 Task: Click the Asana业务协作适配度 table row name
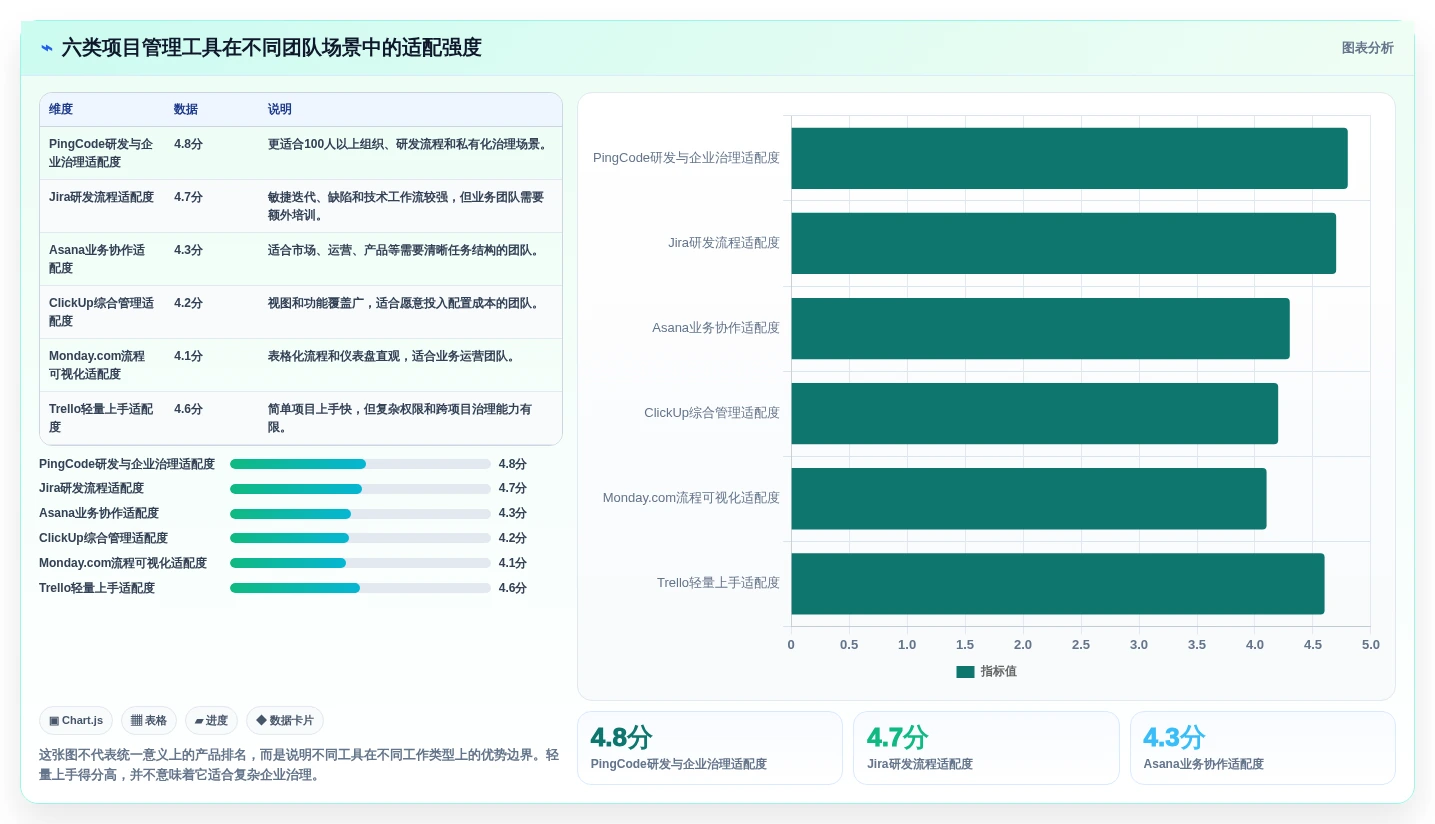pyautogui.click(x=97, y=259)
